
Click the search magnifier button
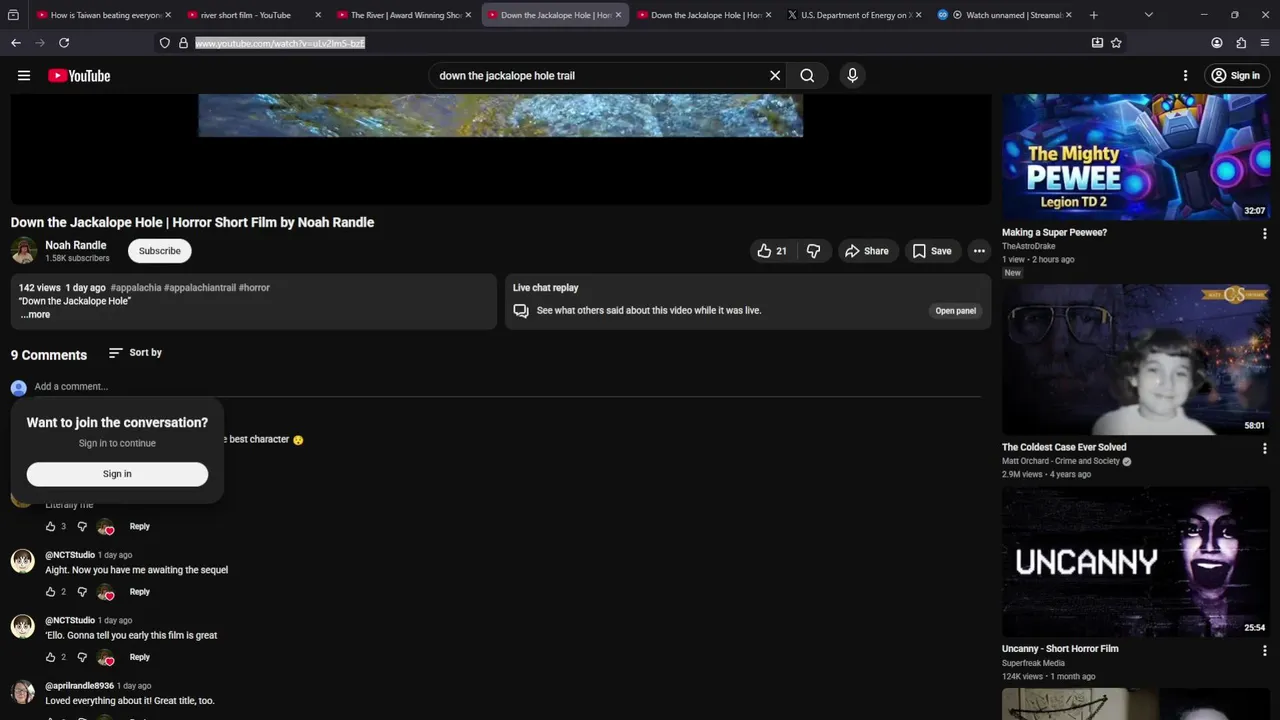coord(807,75)
